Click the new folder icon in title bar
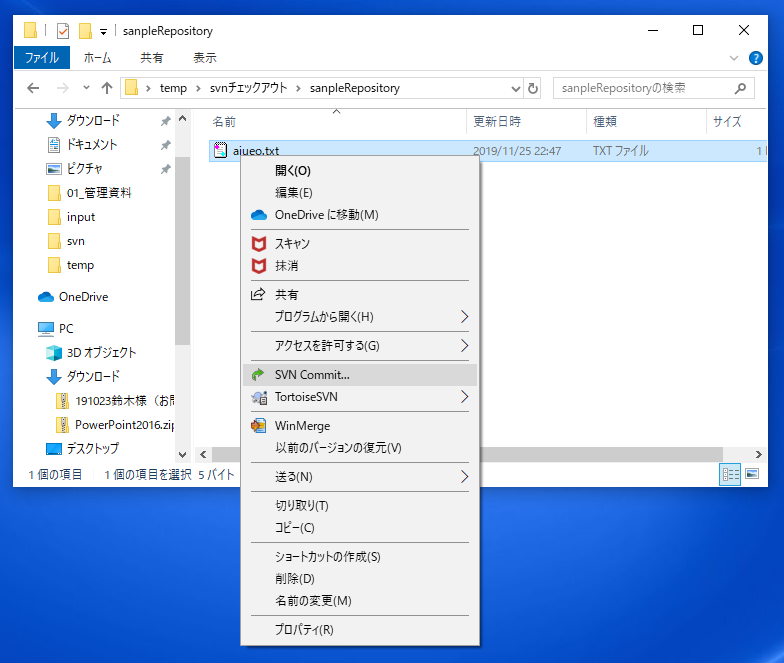This screenshot has width=784, height=663. coord(85,31)
